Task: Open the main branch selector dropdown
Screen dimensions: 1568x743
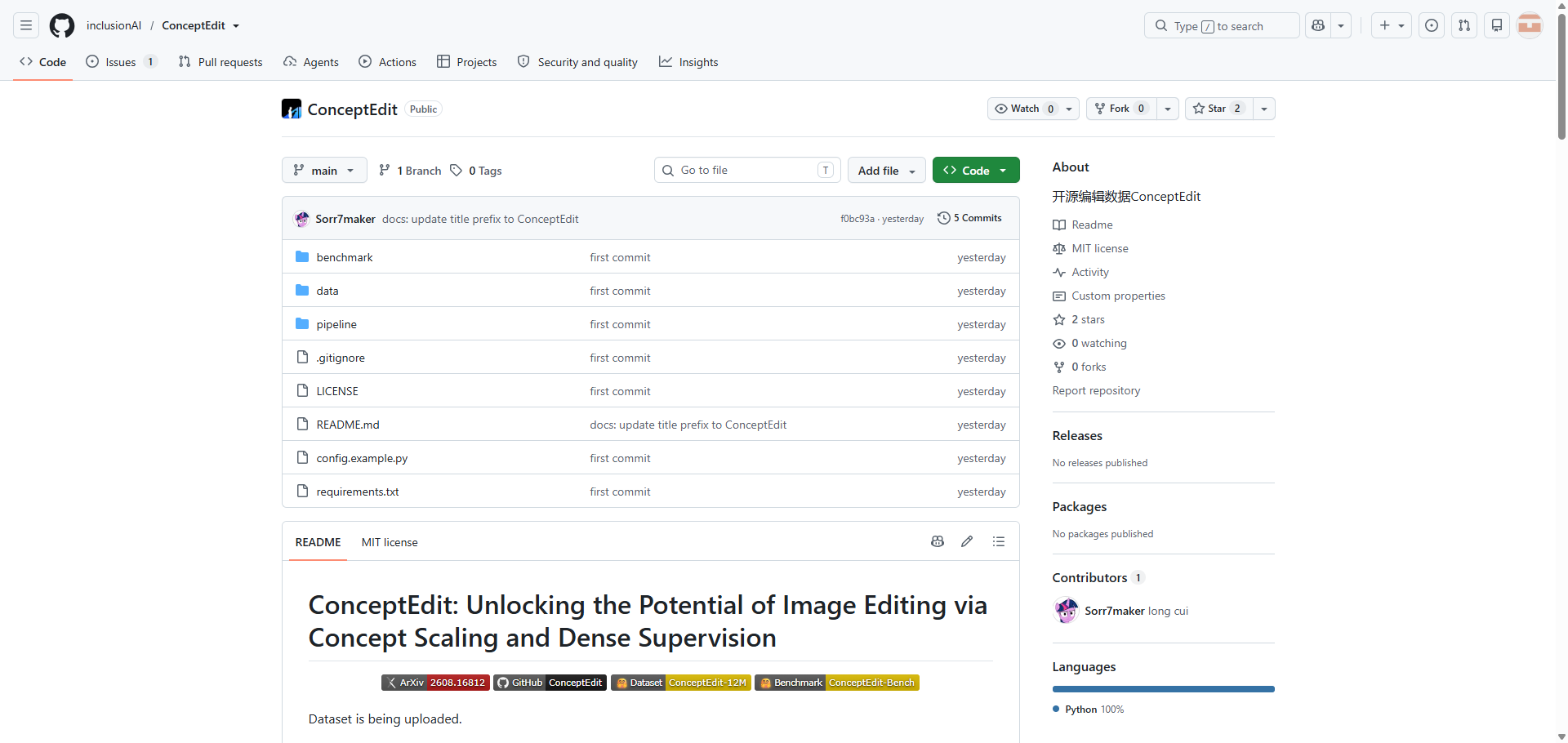Action: click(324, 170)
